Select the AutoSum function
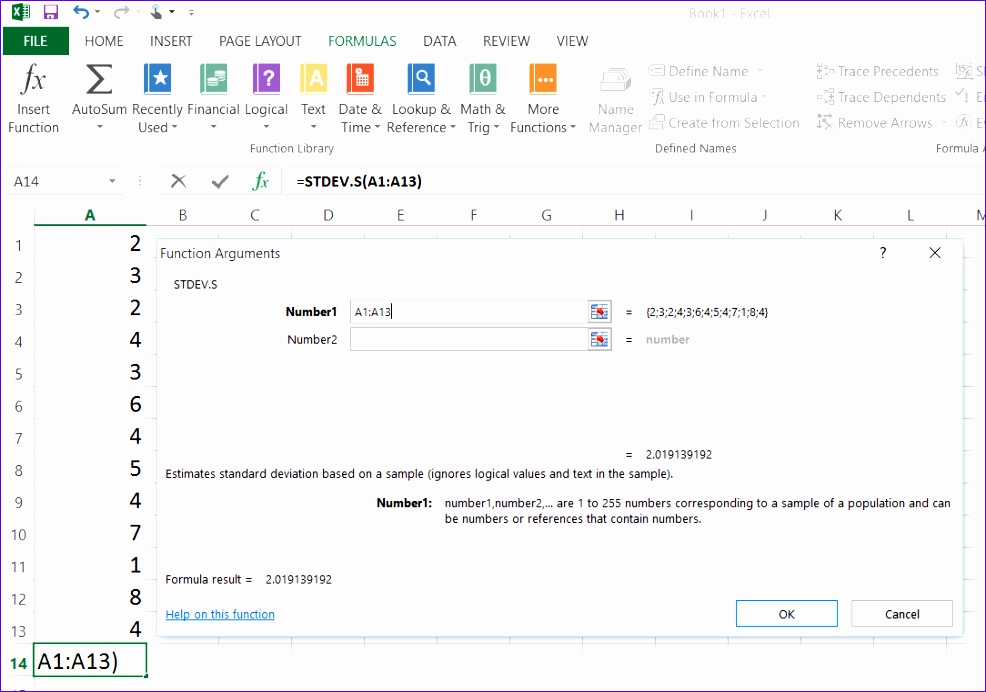986x692 pixels. (97, 95)
